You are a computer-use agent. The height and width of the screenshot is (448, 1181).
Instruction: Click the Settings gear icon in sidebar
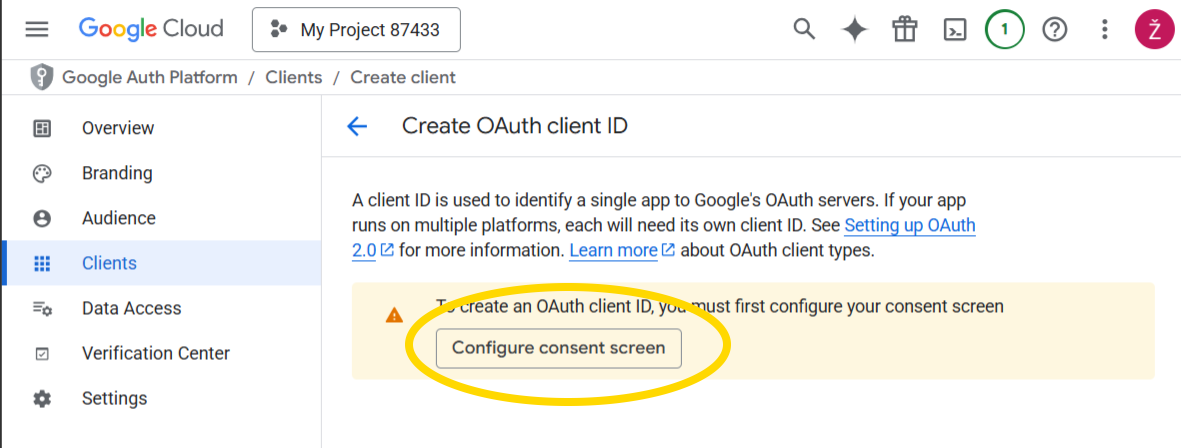click(x=42, y=398)
